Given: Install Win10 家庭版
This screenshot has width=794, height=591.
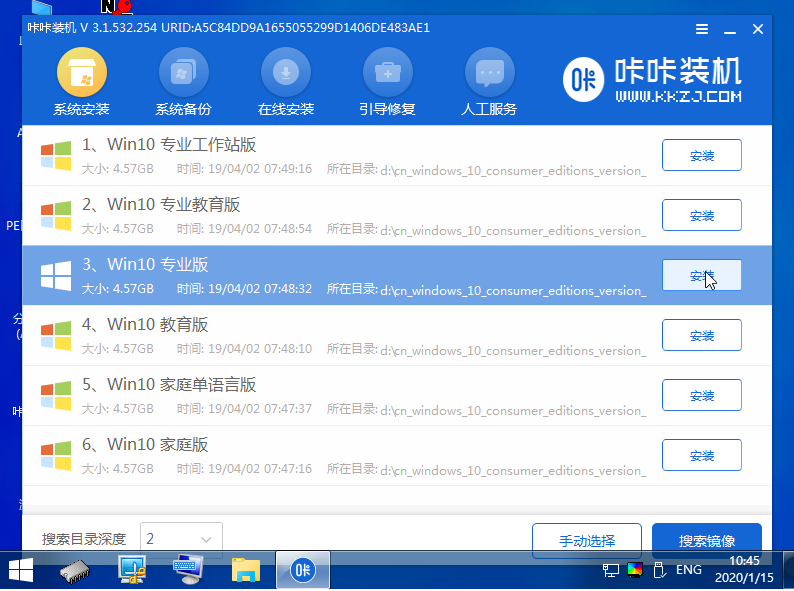Looking at the screenshot, I should (x=702, y=456).
